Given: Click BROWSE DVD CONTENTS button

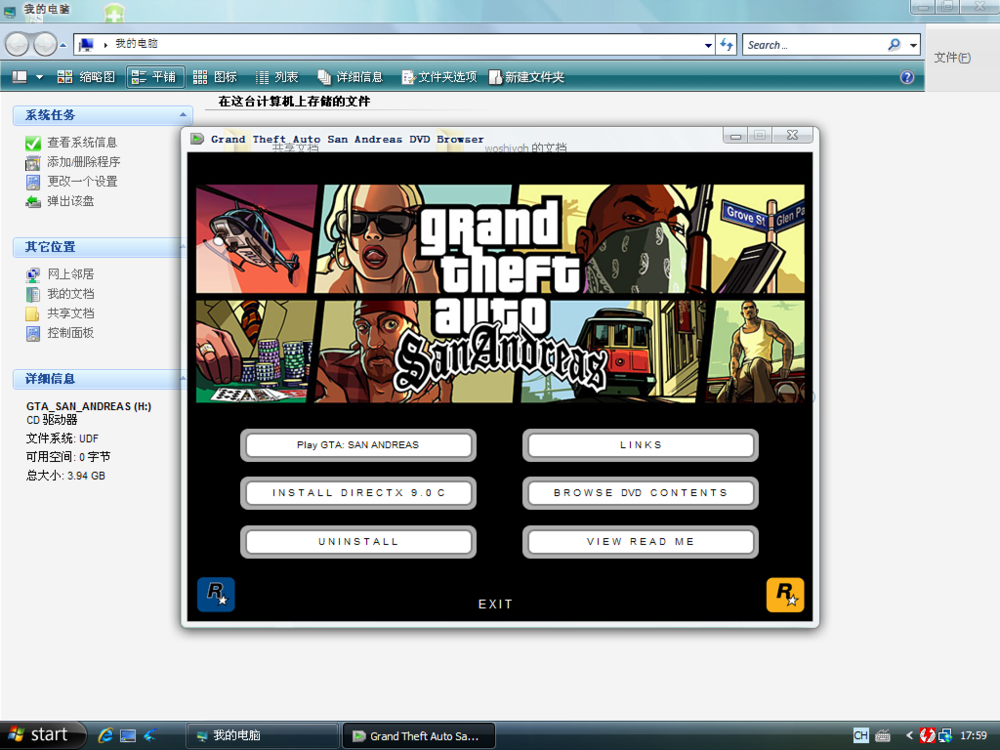Looking at the screenshot, I should click(x=640, y=493).
